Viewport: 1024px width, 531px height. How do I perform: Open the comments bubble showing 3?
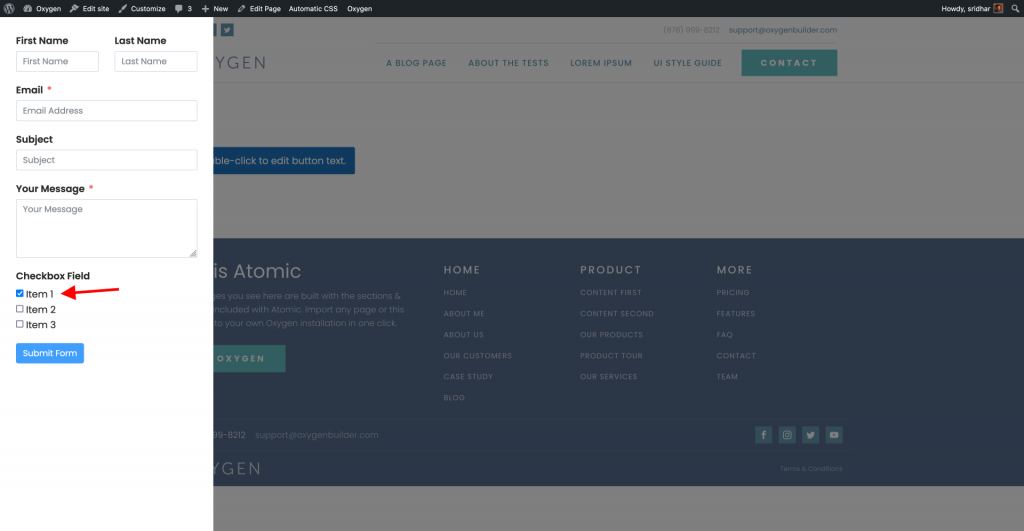[183, 8]
